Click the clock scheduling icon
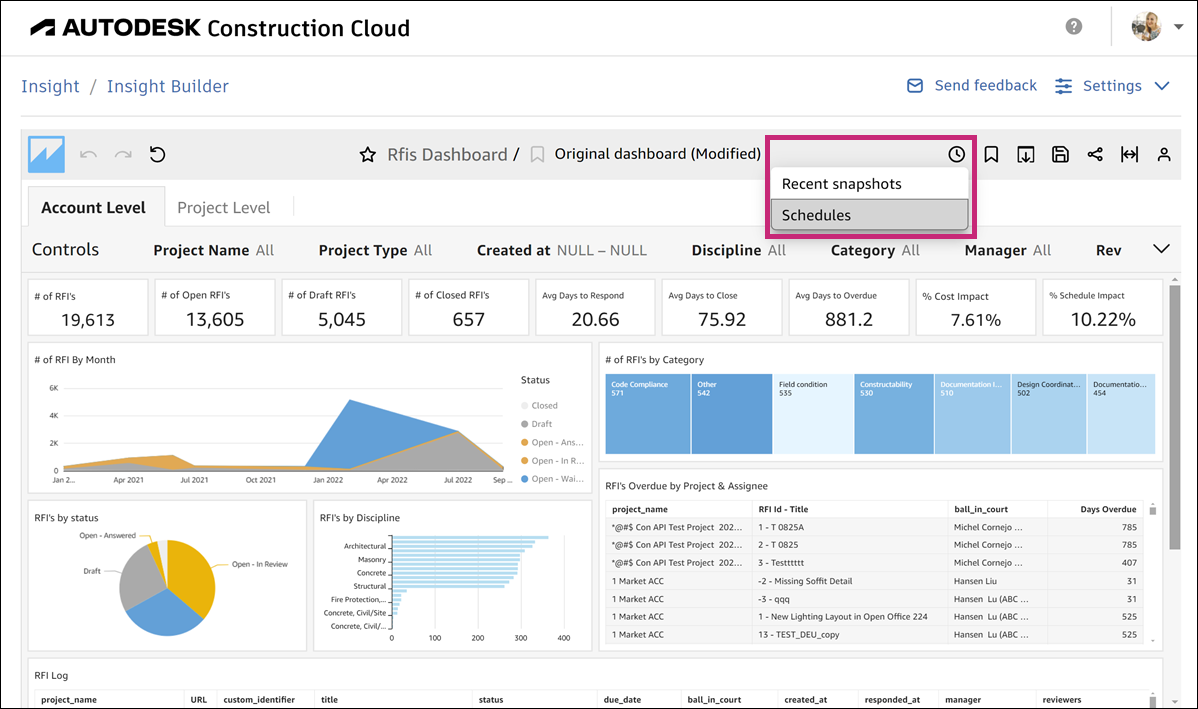This screenshot has width=1198, height=709. point(957,154)
